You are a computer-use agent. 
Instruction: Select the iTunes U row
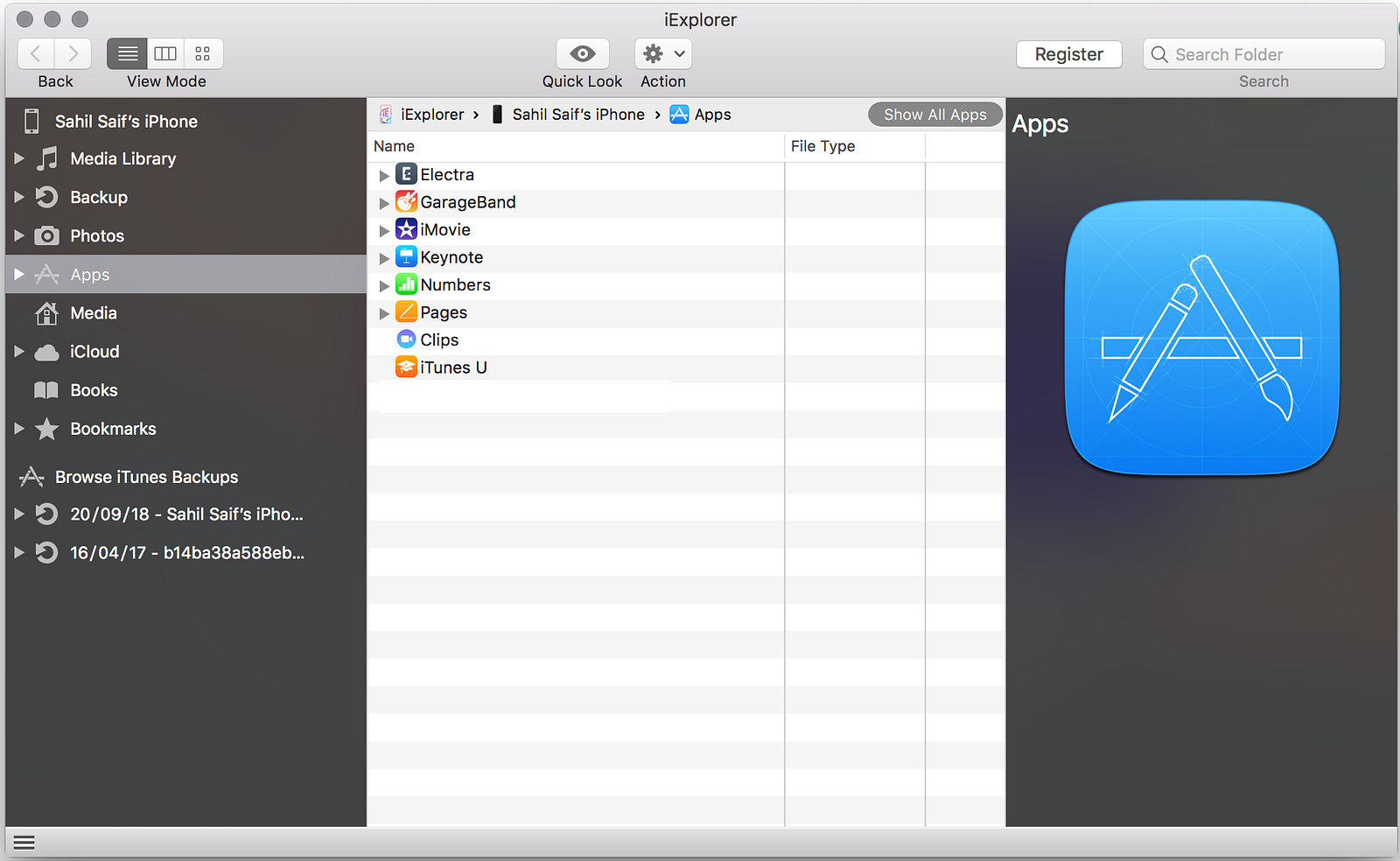686,367
